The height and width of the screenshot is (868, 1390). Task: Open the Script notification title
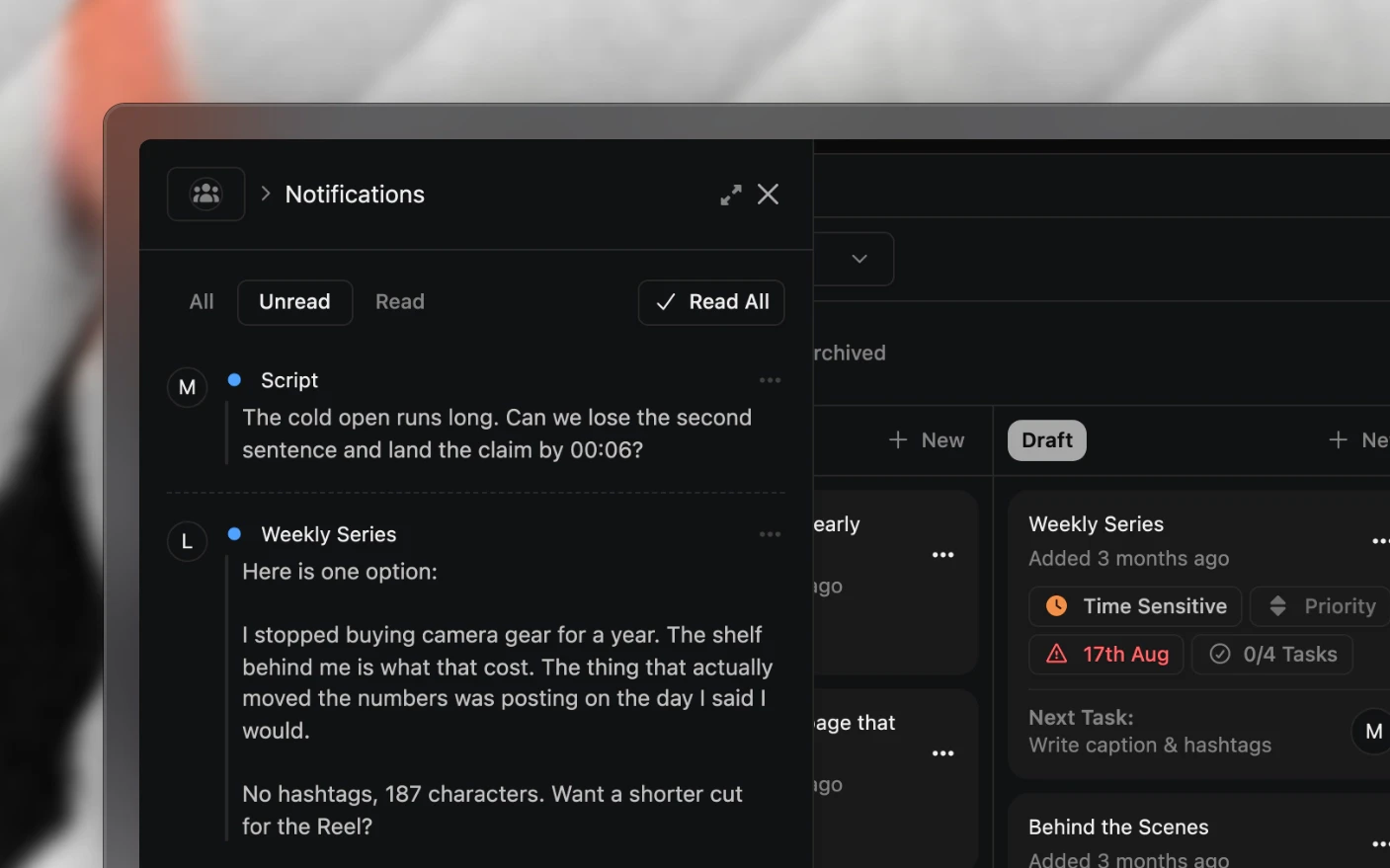coord(289,380)
